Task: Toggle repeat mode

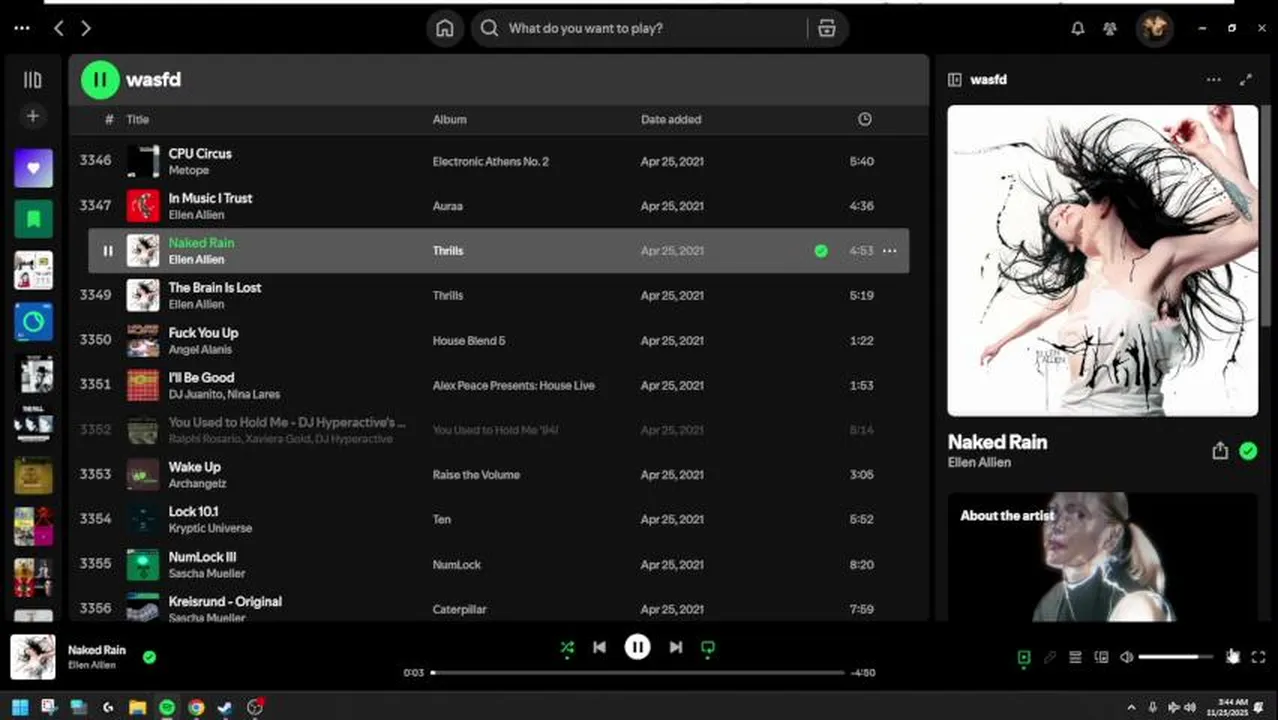Action: (x=708, y=648)
